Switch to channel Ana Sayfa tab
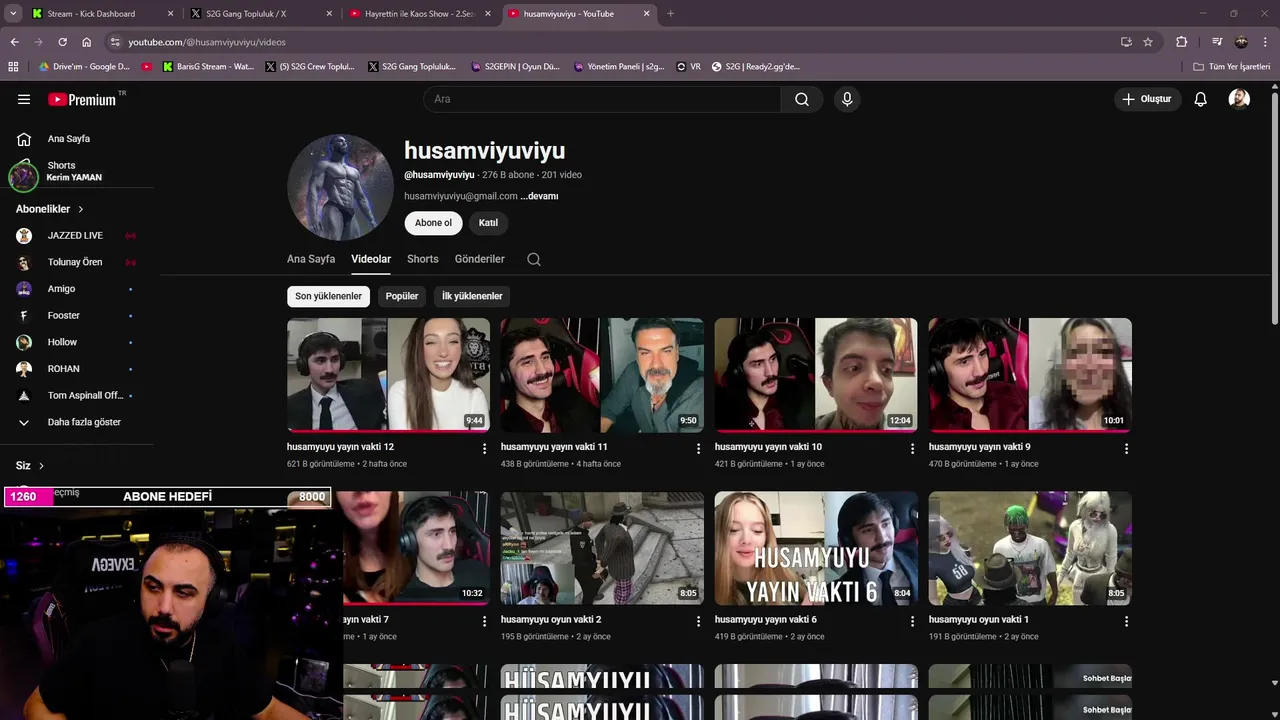Viewport: 1280px width, 720px height. 311,259
